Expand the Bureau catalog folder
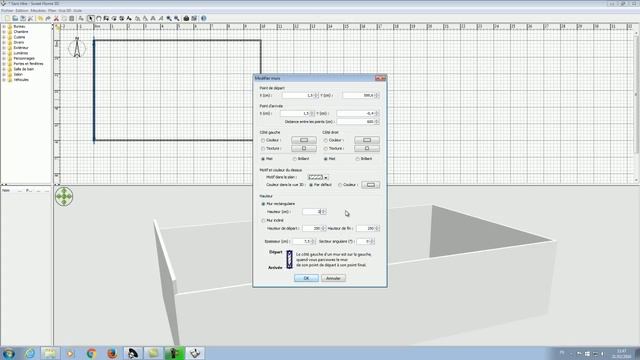 click(4, 27)
